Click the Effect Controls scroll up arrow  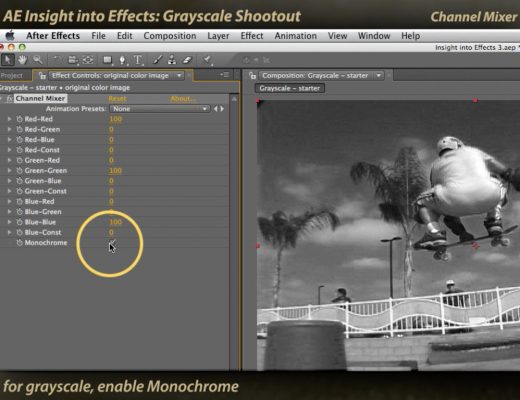tap(234, 99)
